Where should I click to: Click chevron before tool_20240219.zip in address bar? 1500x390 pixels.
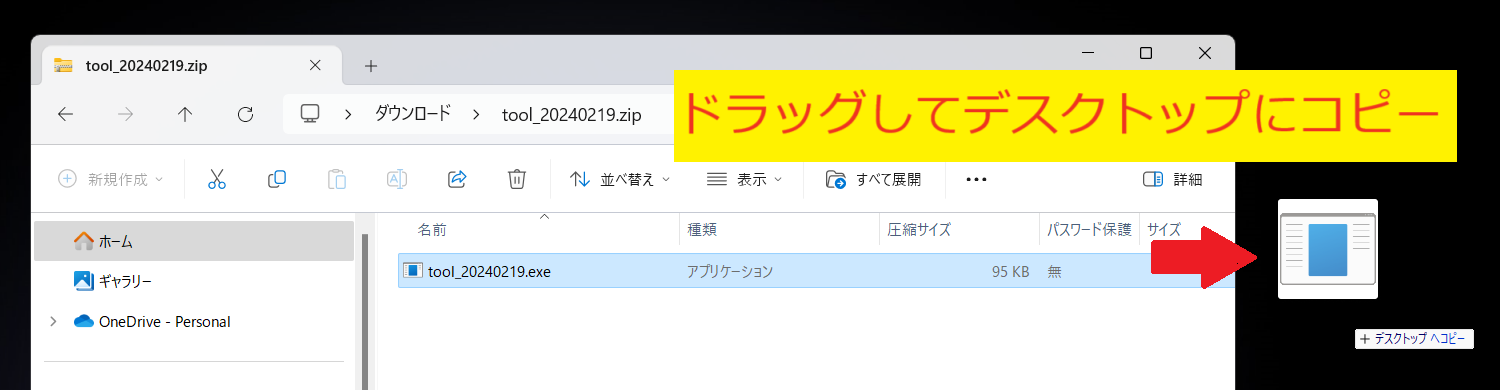tap(477, 114)
